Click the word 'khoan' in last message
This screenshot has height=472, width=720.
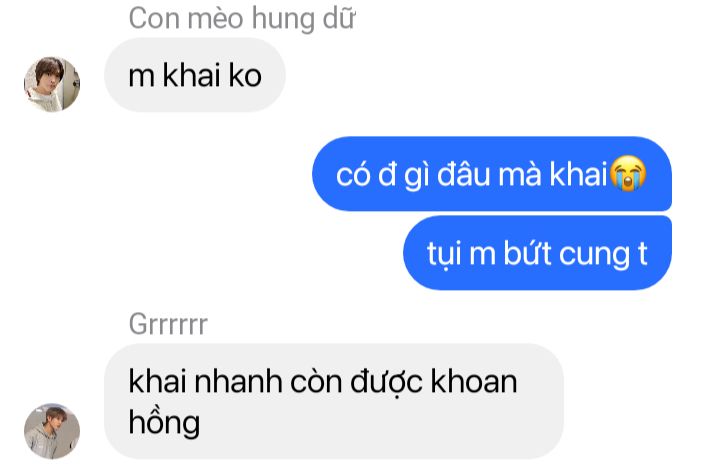[x=474, y=381]
